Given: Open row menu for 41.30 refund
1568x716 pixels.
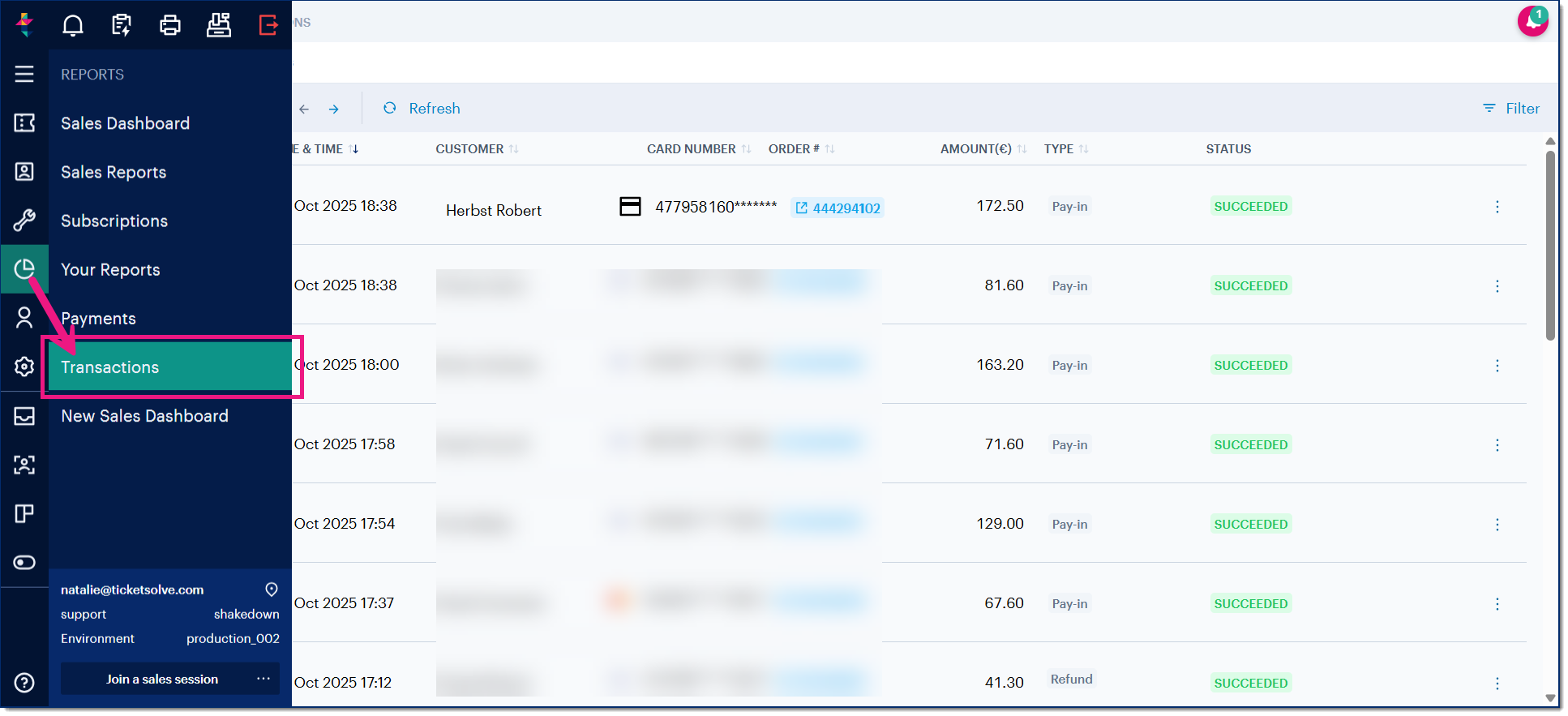Looking at the screenshot, I should click(x=1497, y=684).
